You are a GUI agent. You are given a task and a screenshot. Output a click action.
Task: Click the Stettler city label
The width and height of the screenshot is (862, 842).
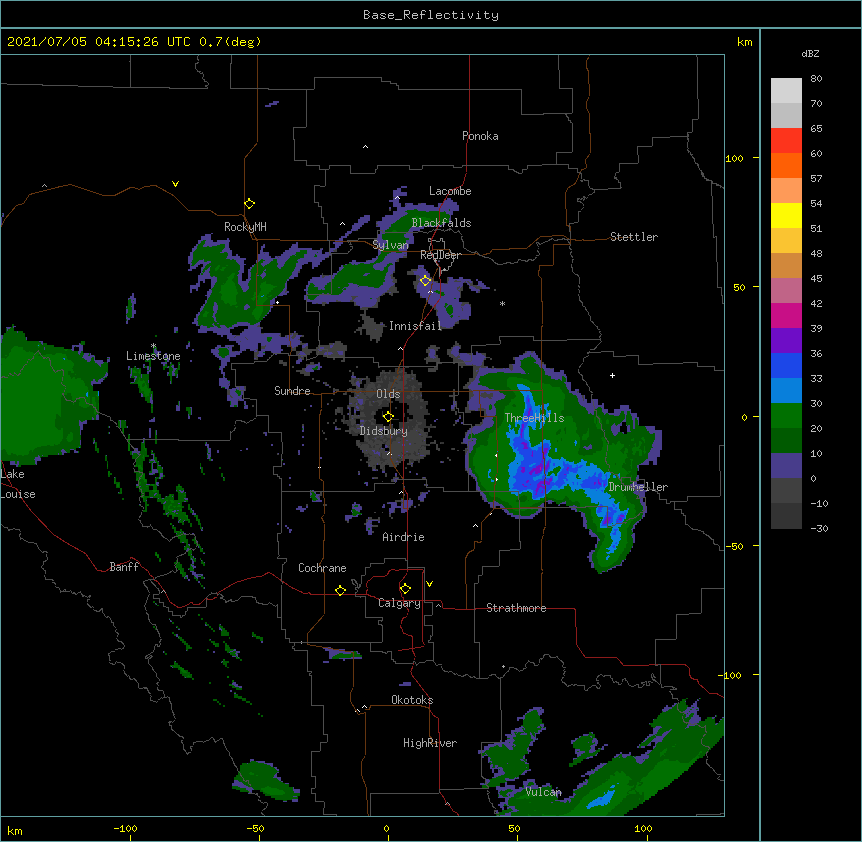pyautogui.click(x=634, y=237)
